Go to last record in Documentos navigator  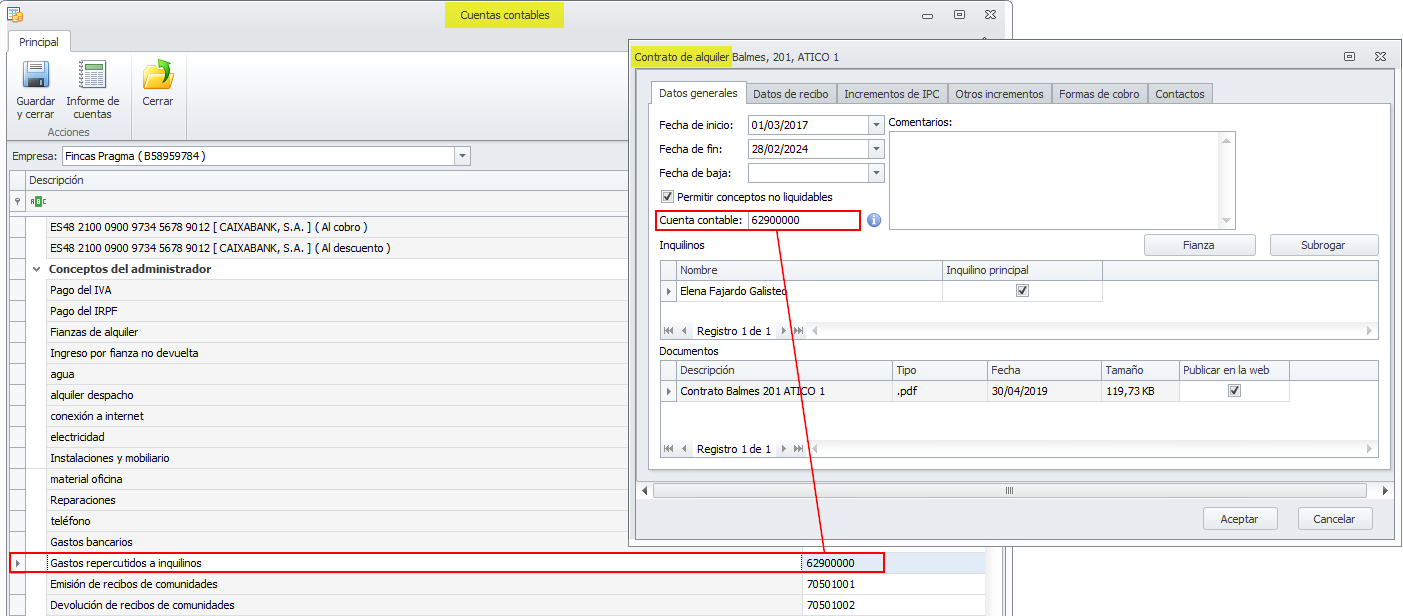coord(798,449)
